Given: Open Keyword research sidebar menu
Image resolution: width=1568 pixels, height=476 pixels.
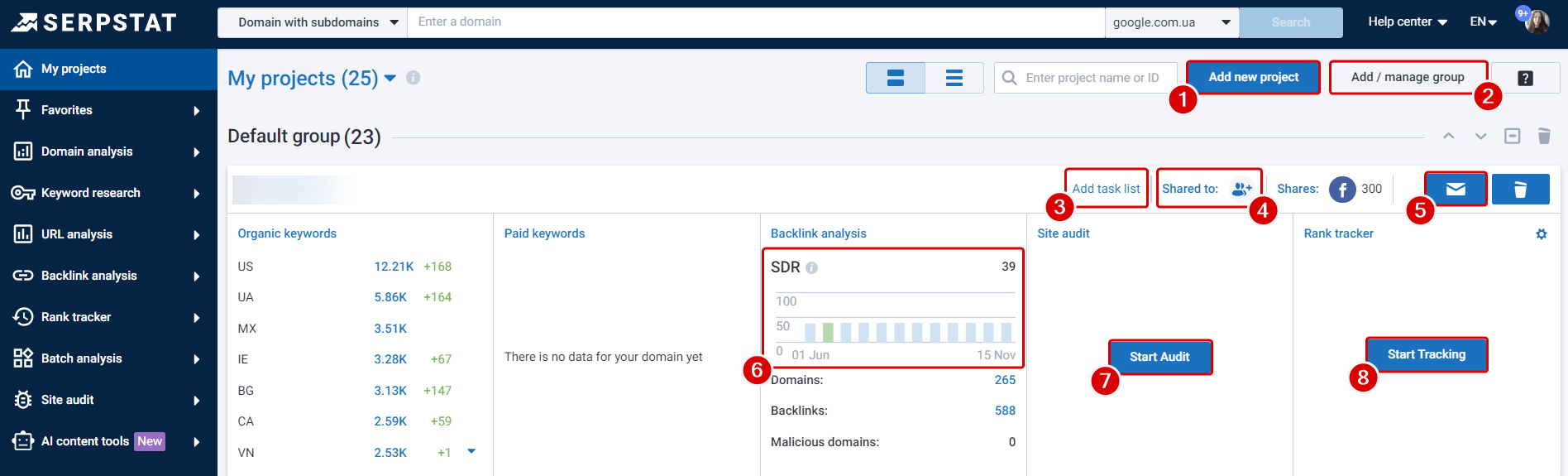Looking at the screenshot, I should pos(108,193).
